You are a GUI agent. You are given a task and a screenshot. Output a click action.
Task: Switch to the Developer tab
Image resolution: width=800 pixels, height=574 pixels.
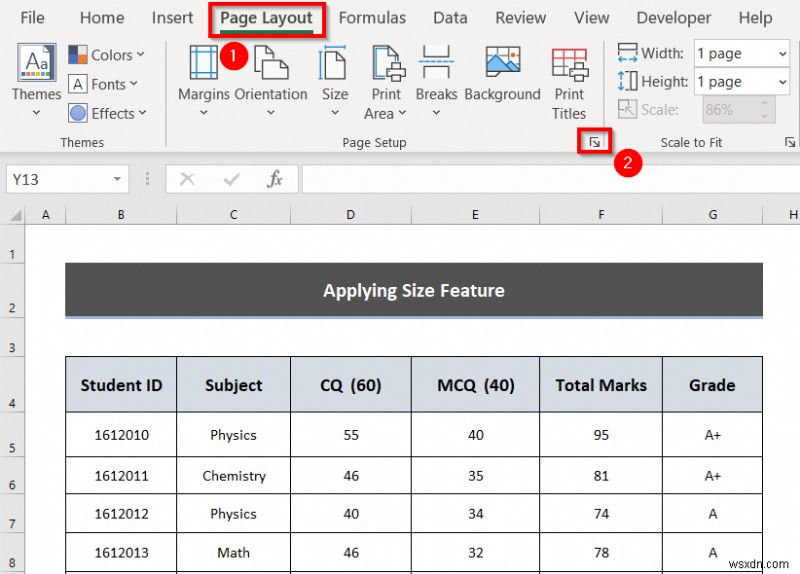click(x=673, y=18)
